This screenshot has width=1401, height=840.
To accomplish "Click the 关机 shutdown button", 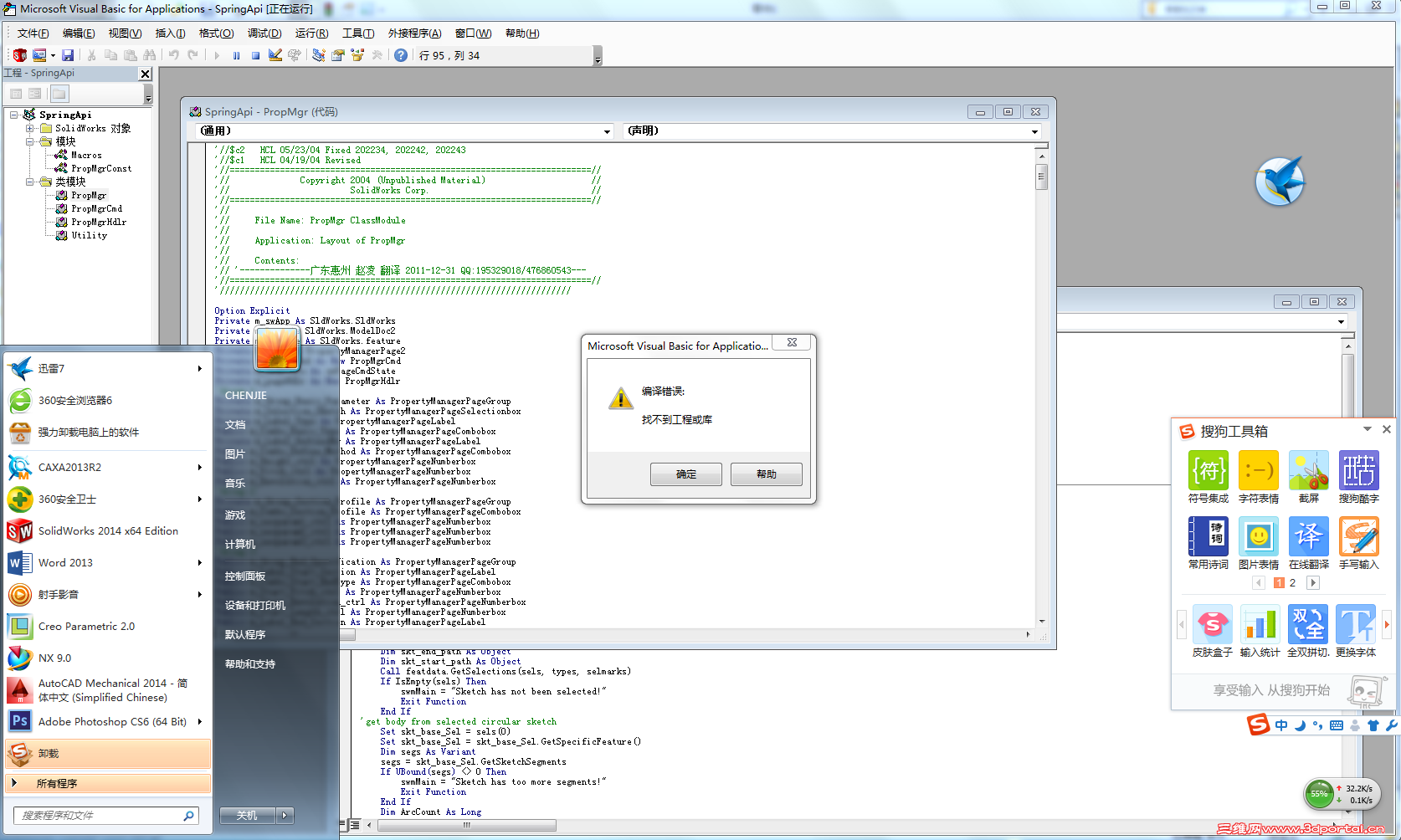I will pos(248,815).
